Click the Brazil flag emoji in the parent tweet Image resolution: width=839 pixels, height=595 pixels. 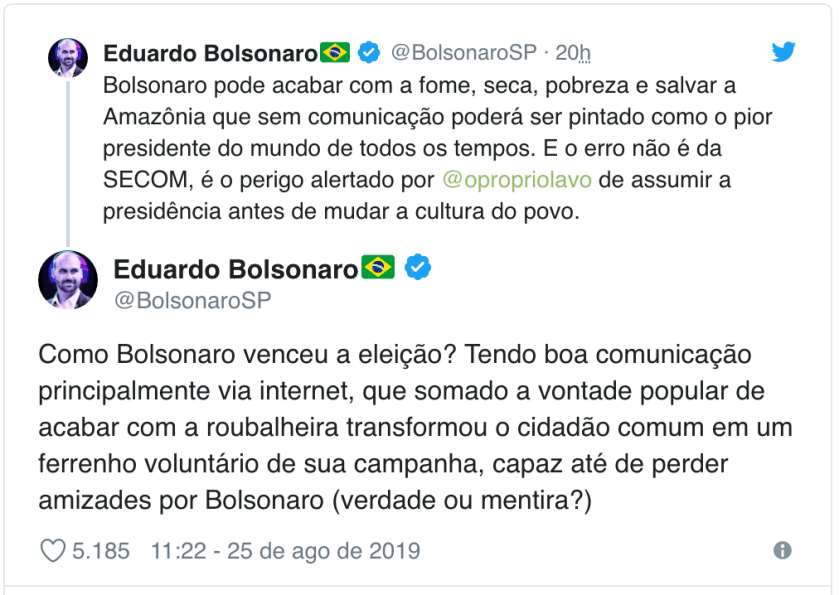pyautogui.click(x=335, y=51)
